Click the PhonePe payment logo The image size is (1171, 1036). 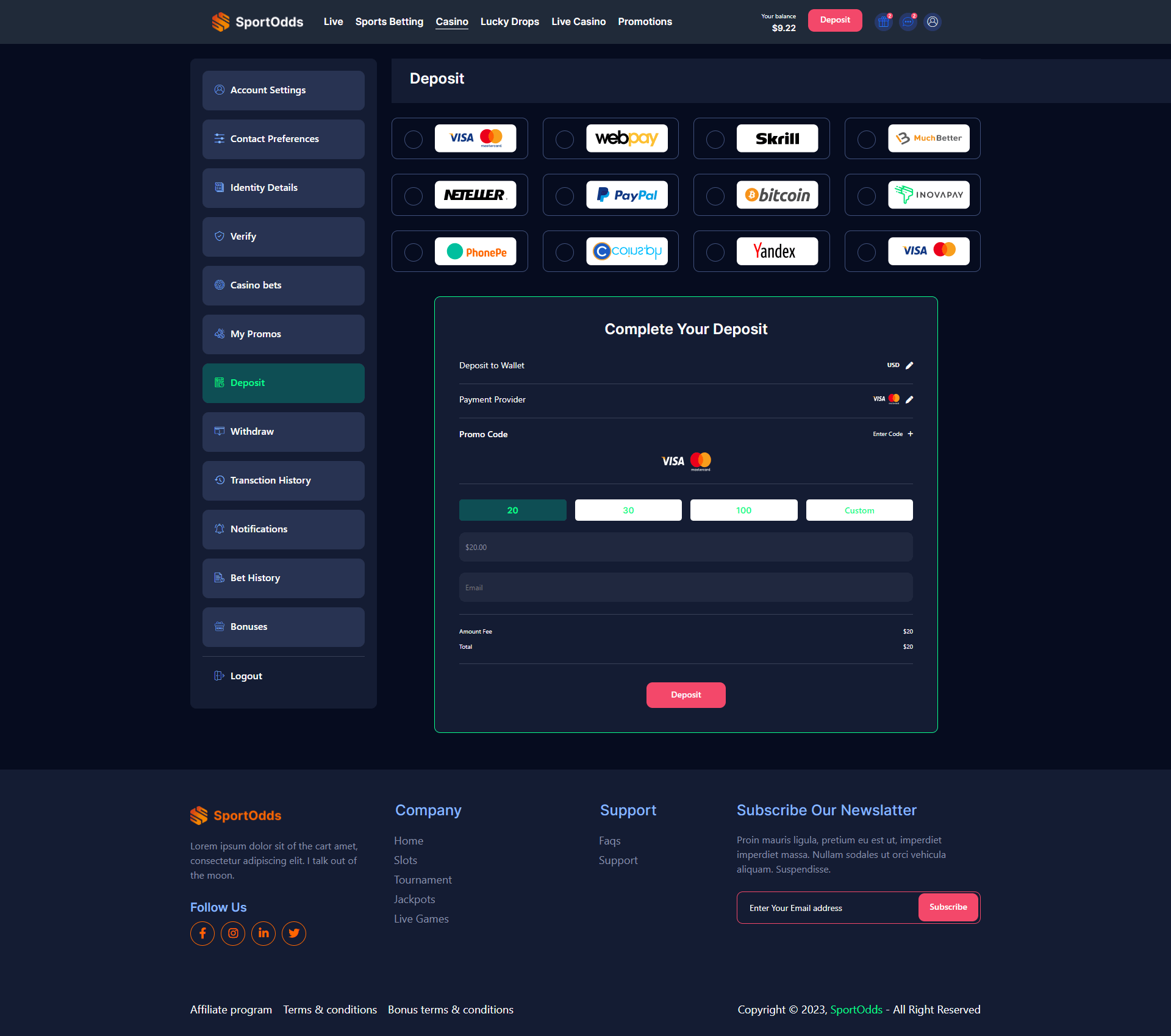click(x=476, y=251)
